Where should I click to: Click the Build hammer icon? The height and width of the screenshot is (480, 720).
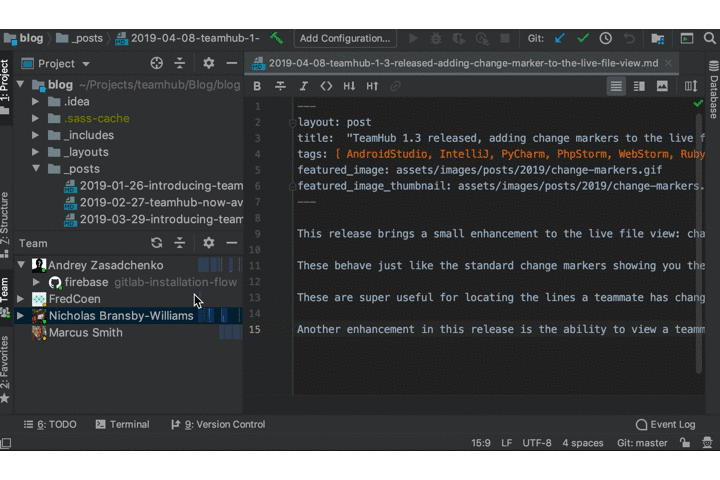click(x=276, y=38)
